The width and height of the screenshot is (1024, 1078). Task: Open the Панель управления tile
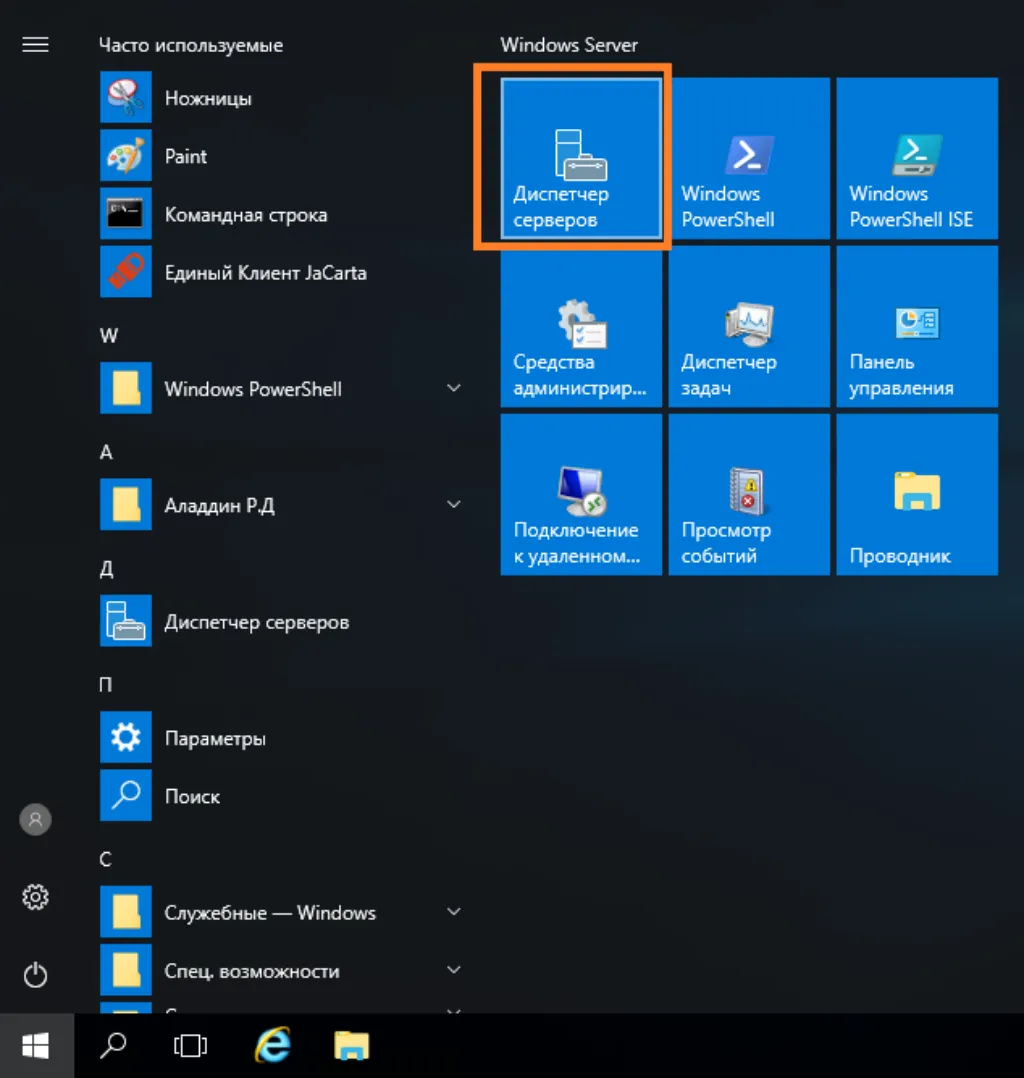(917, 327)
